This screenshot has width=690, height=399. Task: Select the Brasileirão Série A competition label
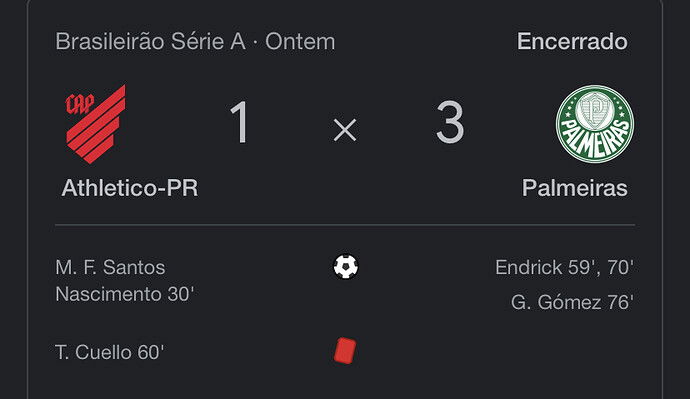coord(150,42)
